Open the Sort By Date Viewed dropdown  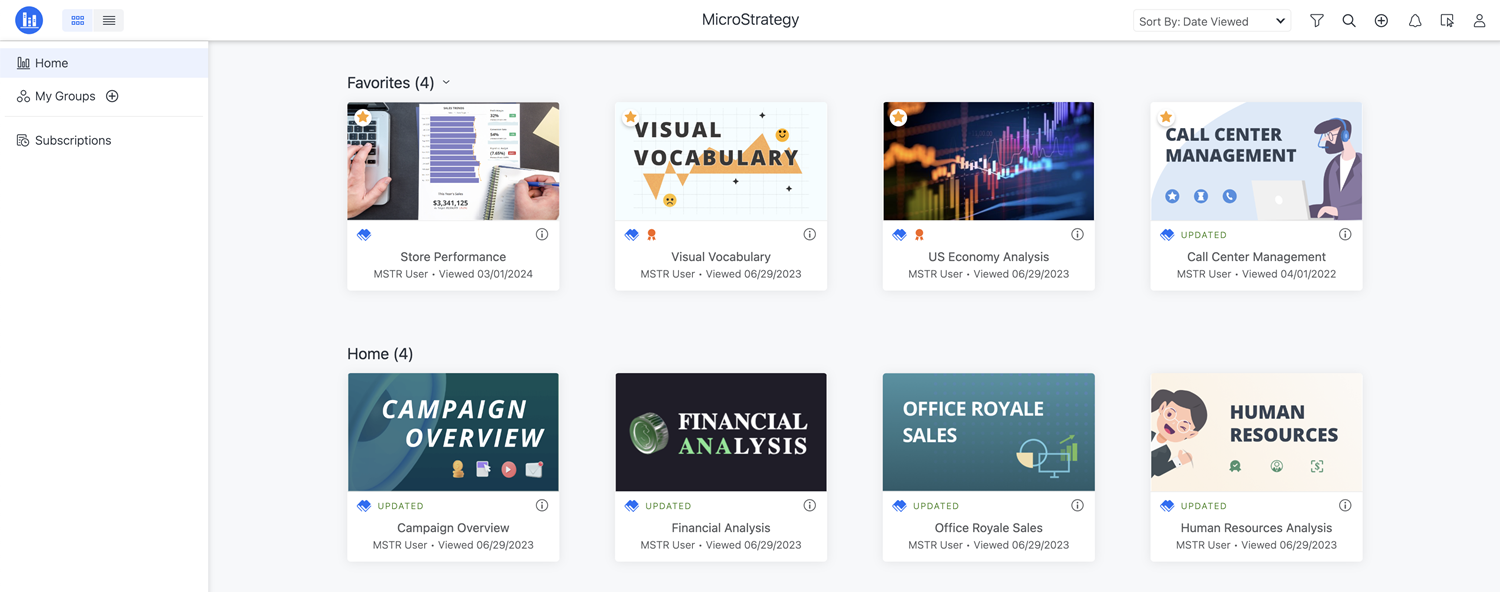coord(1211,21)
